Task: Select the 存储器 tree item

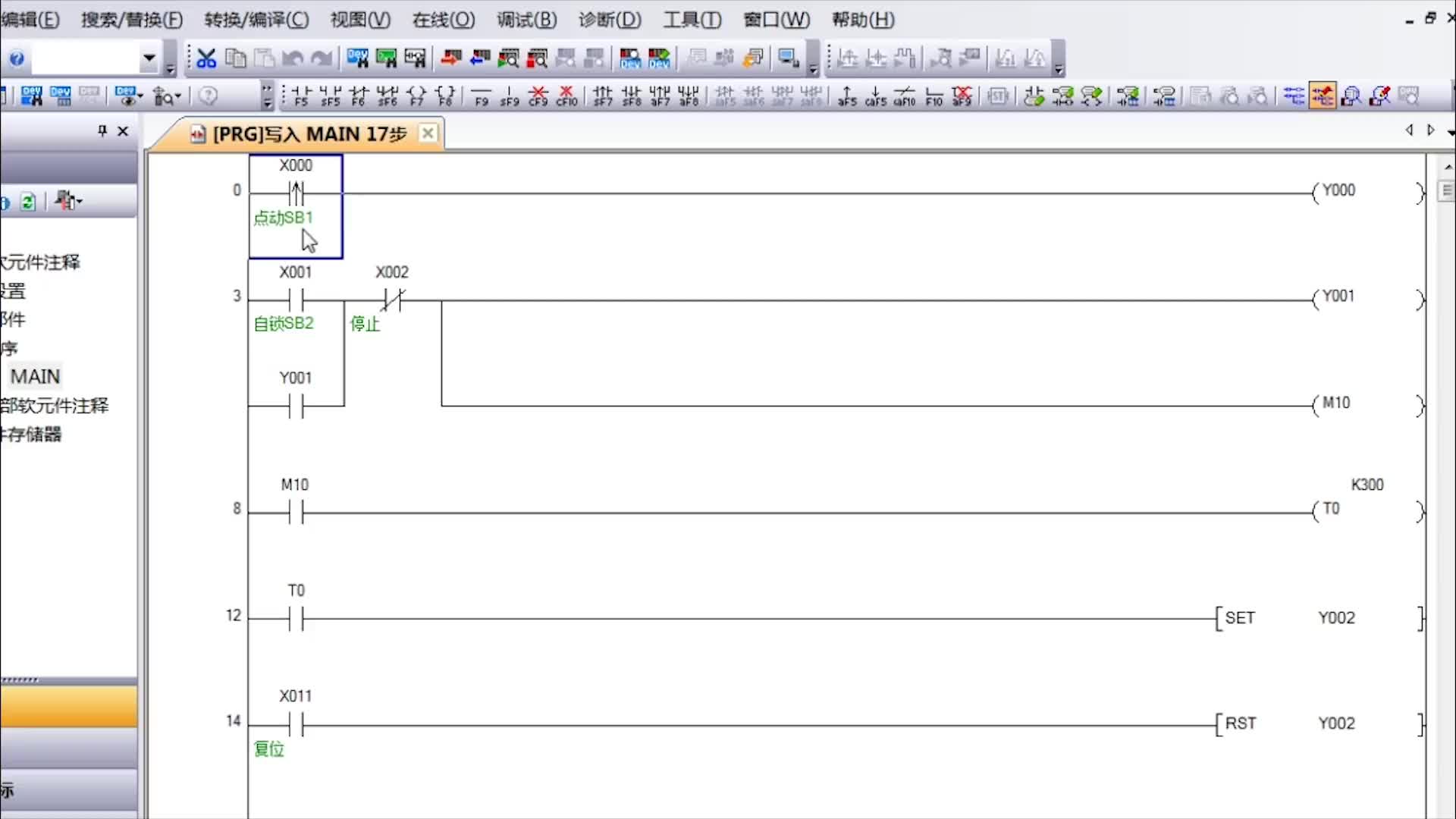Action: click(x=33, y=434)
